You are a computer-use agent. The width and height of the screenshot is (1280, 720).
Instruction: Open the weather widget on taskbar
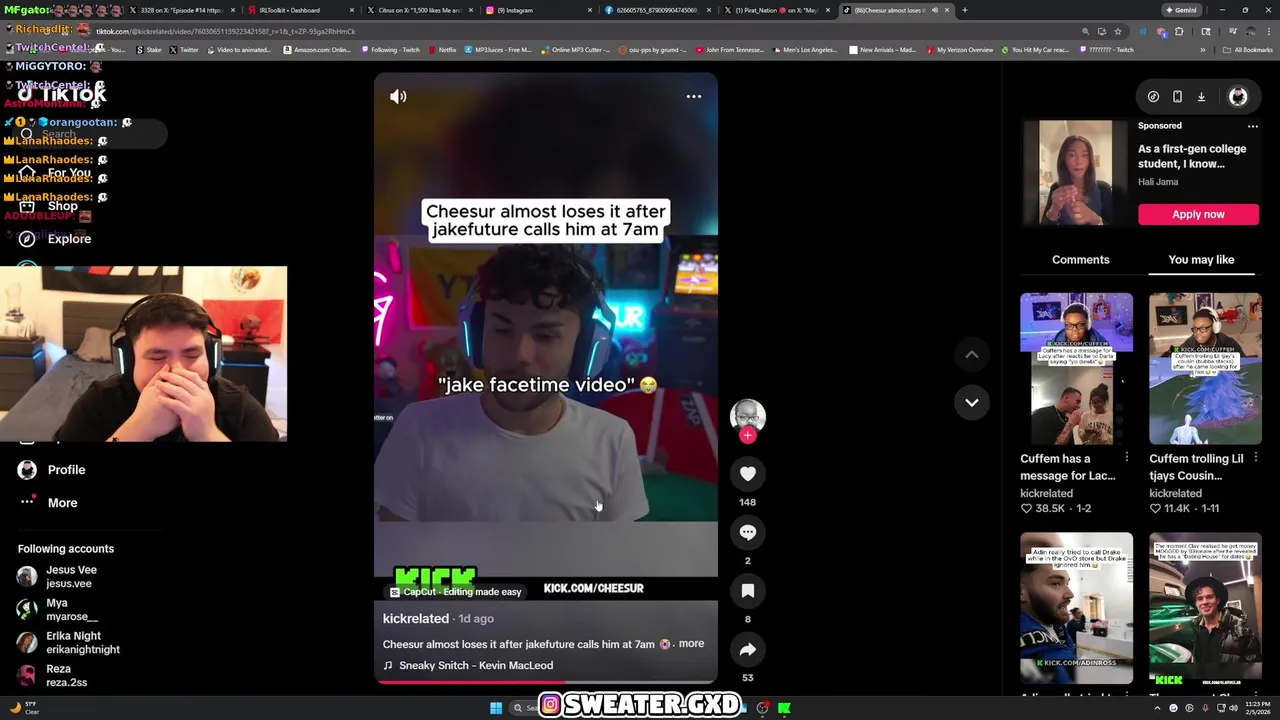coord(24,708)
